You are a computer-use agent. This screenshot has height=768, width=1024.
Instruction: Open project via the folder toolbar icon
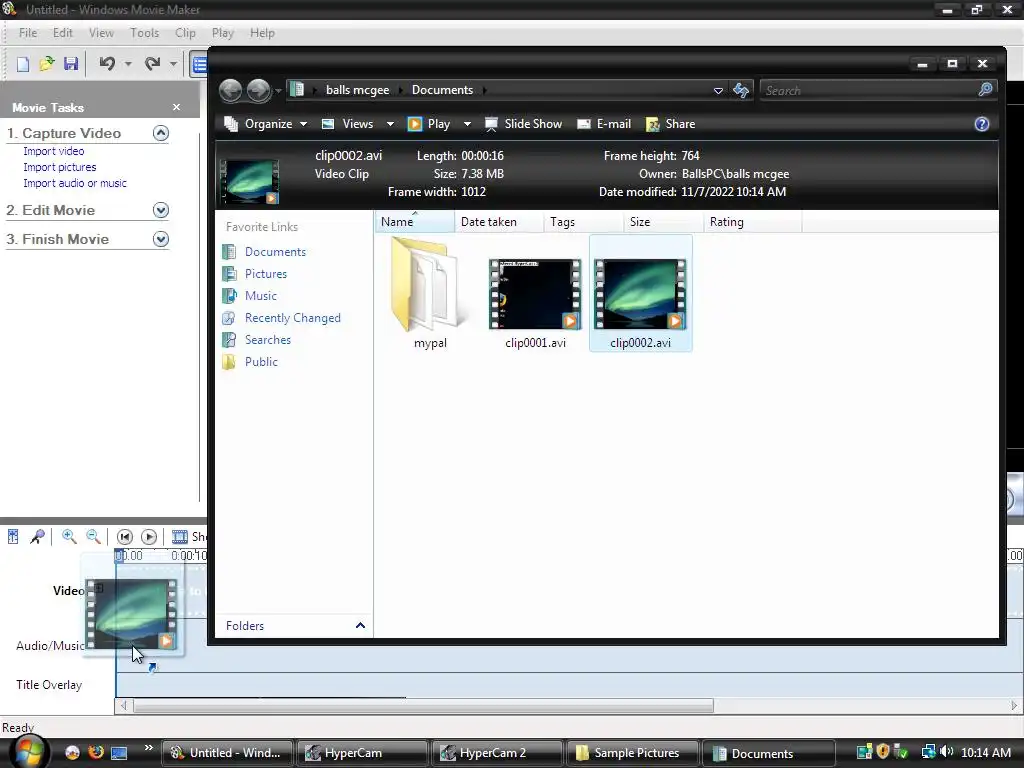pyautogui.click(x=46, y=64)
